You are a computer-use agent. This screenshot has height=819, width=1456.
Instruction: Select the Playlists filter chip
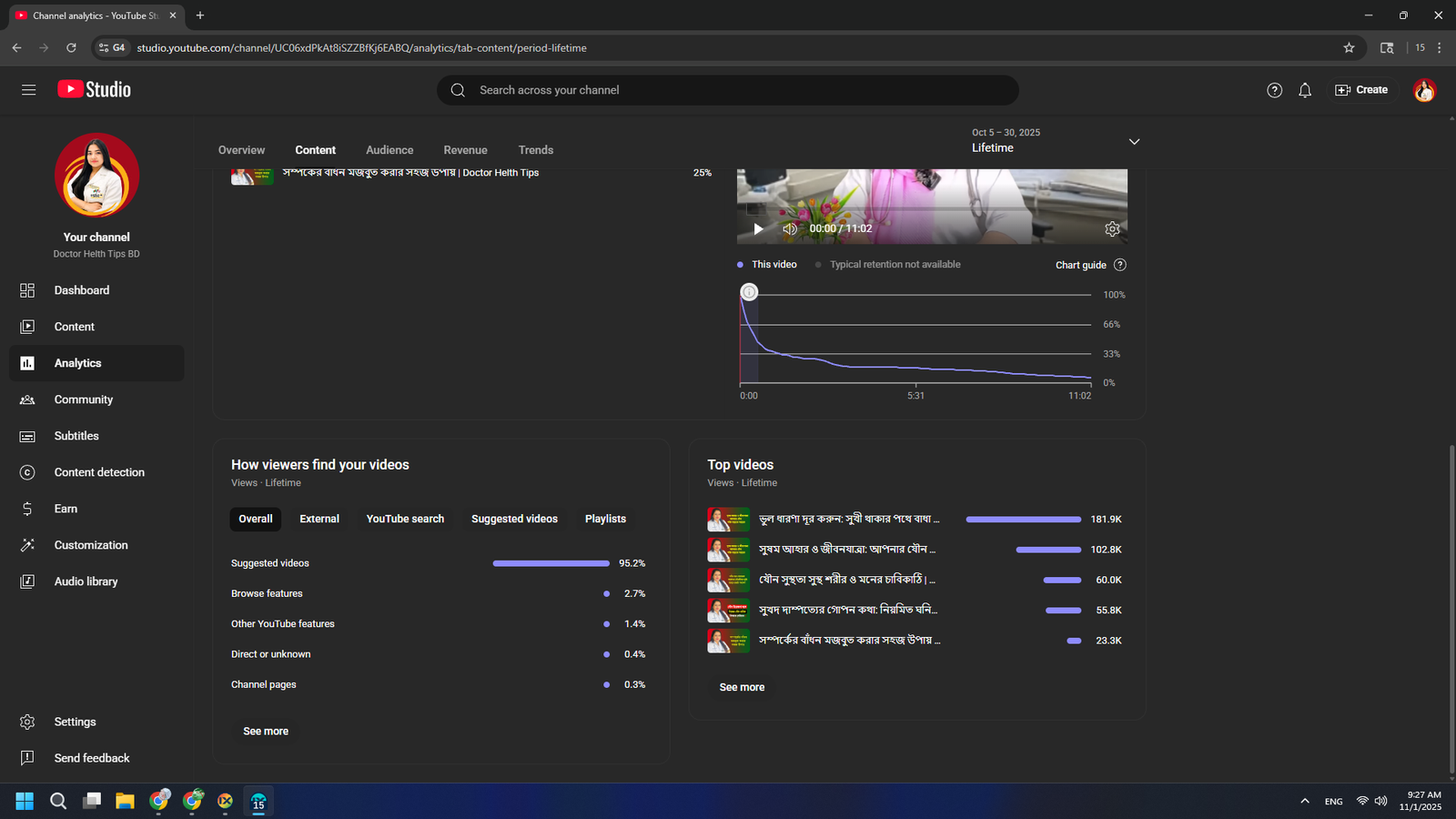pyautogui.click(x=605, y=519)
